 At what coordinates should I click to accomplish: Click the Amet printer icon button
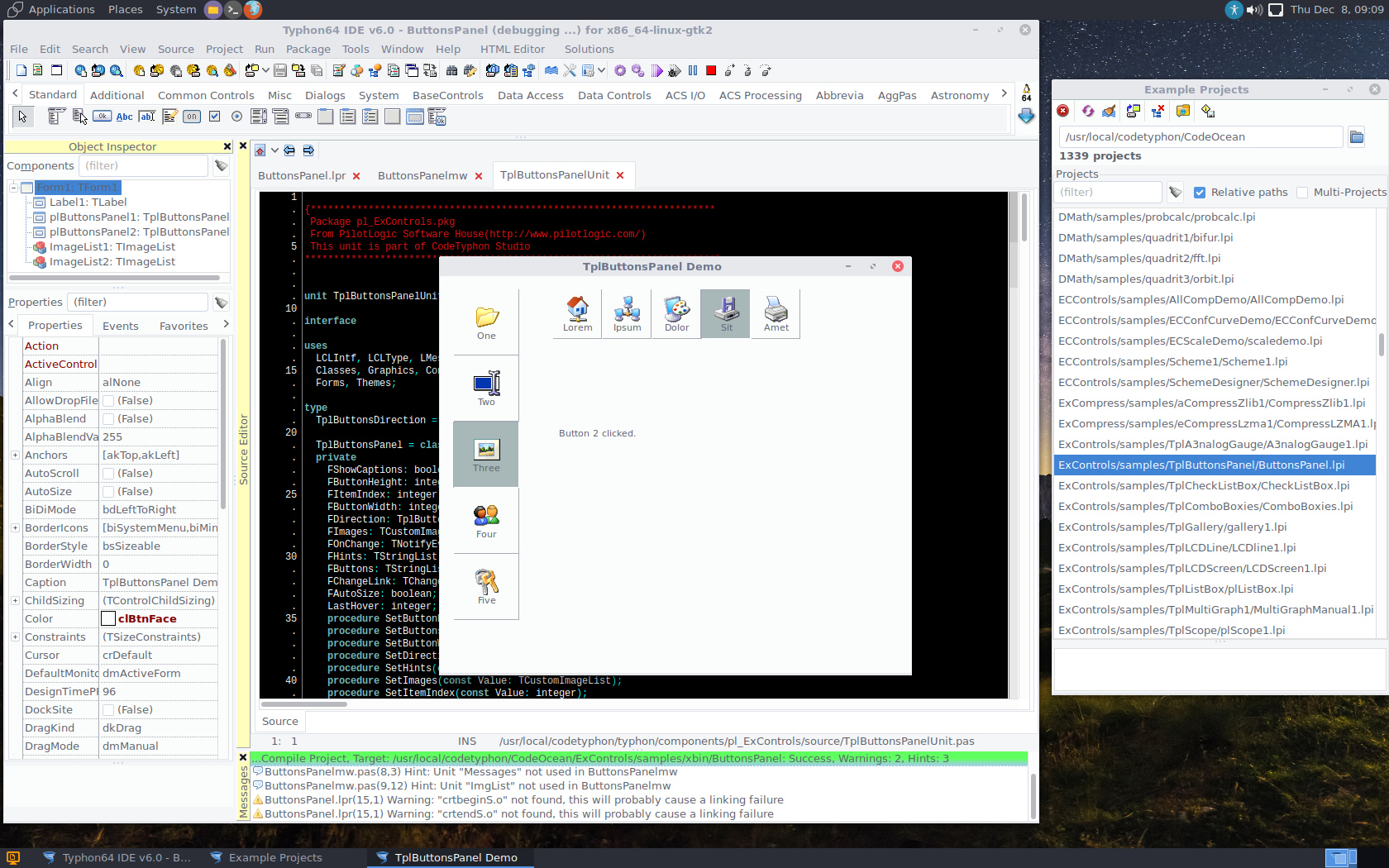(776, 313)
